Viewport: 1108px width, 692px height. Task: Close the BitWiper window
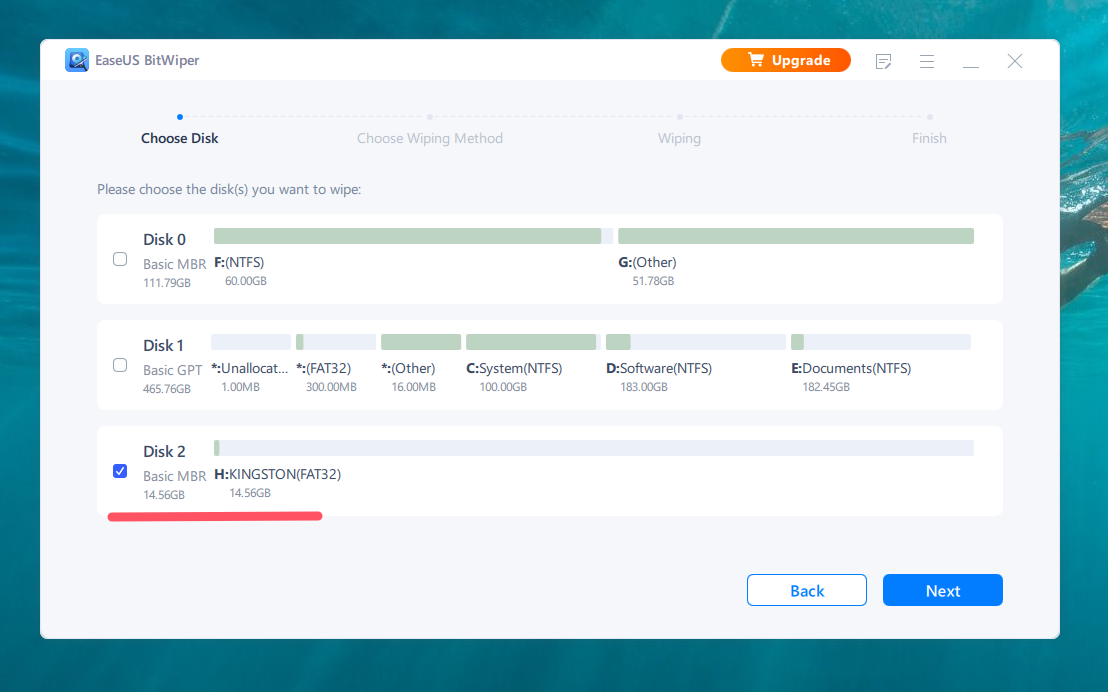click(x=1015, y=61)
